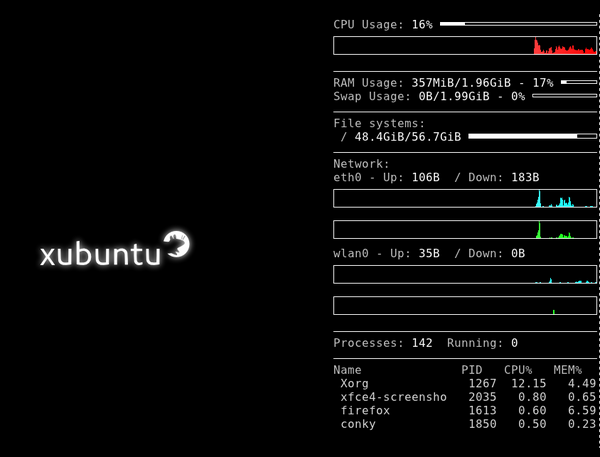Click firefox MEM value 6.59
The width and height of the screenshot is (600, 457).
pos(582,410)
